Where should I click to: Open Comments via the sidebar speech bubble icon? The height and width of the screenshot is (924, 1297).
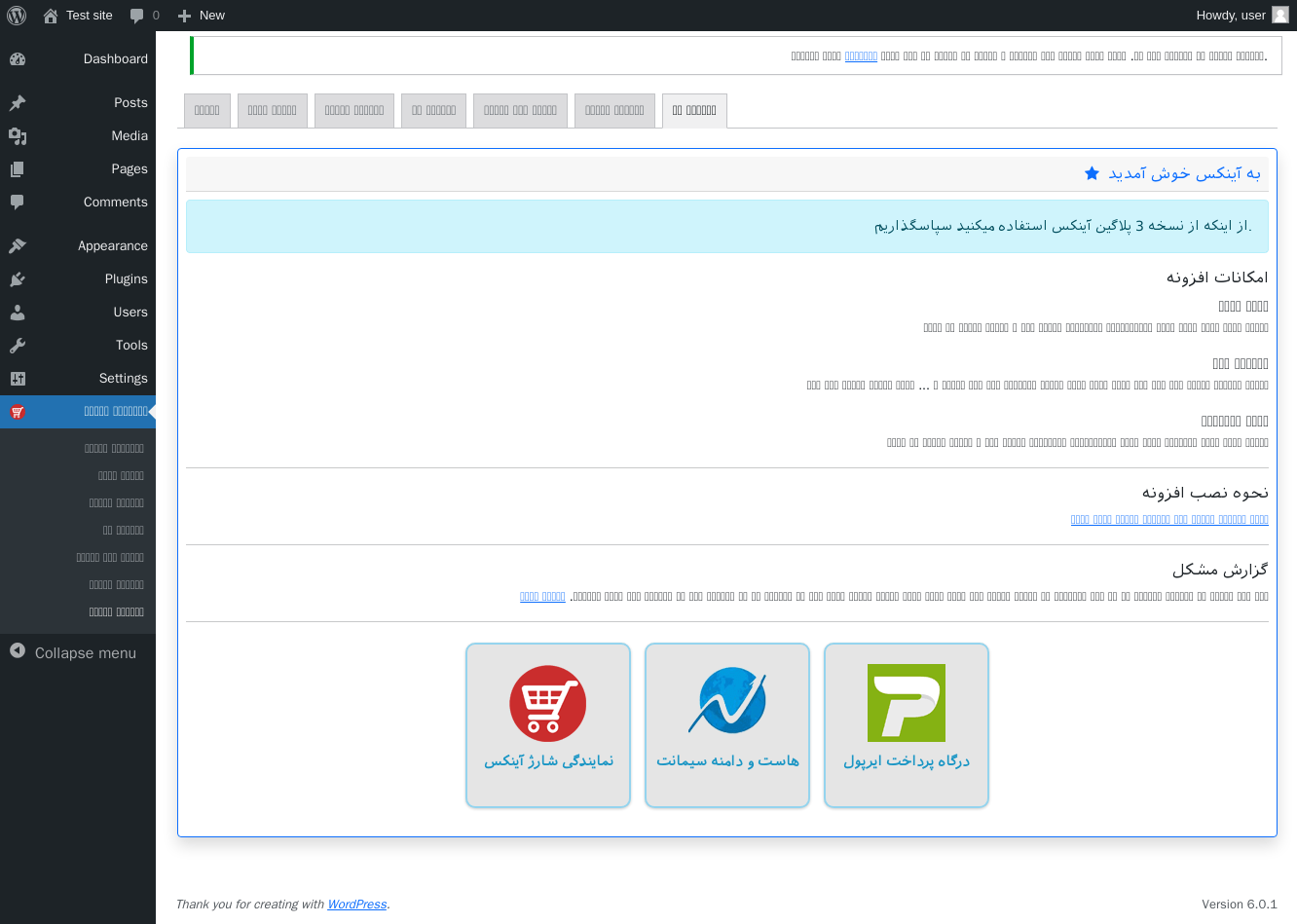(x=18, y=203)
